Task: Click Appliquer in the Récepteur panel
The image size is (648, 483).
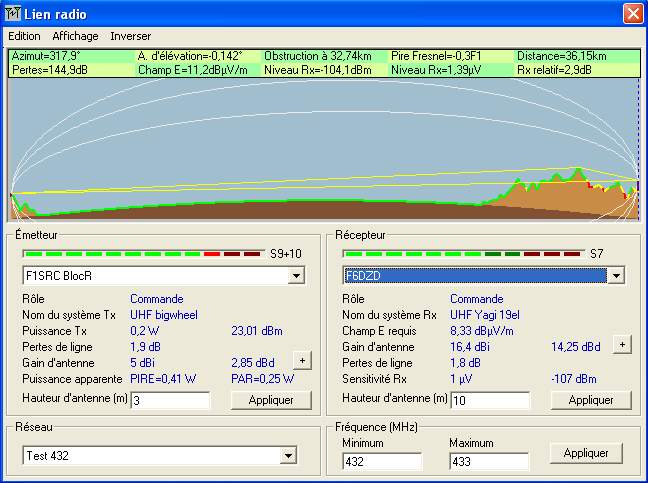Action: pyautogui.click(x=591, y=400)
